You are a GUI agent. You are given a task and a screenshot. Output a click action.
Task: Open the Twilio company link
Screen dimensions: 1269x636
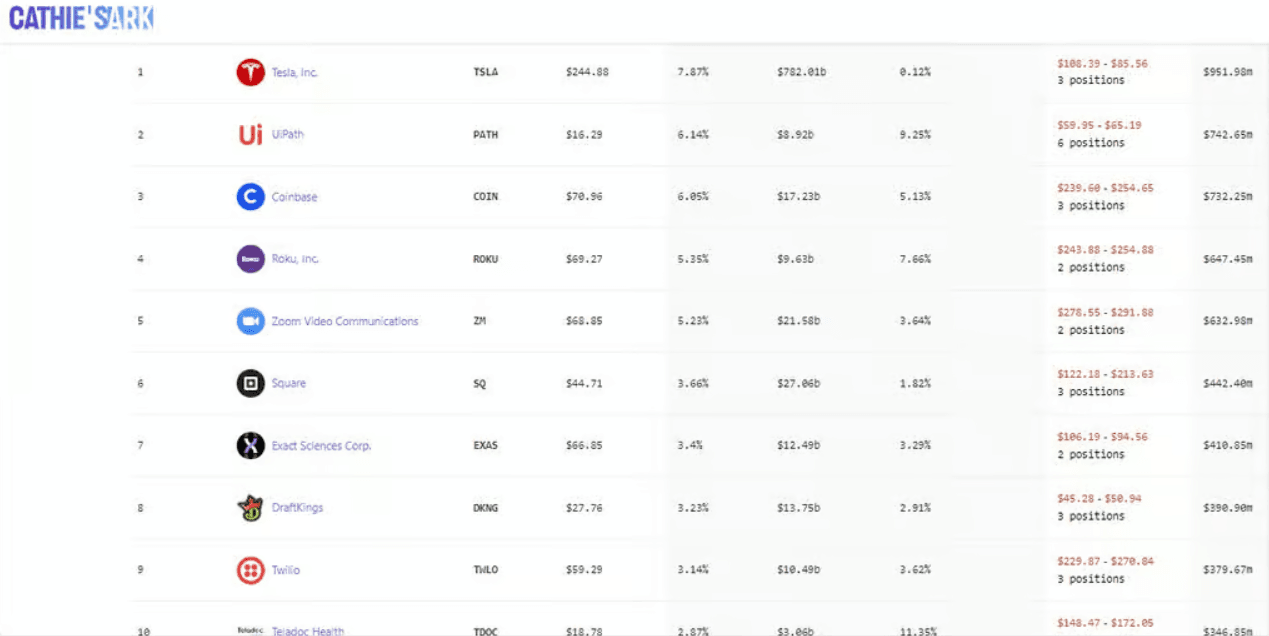[285, 570]
